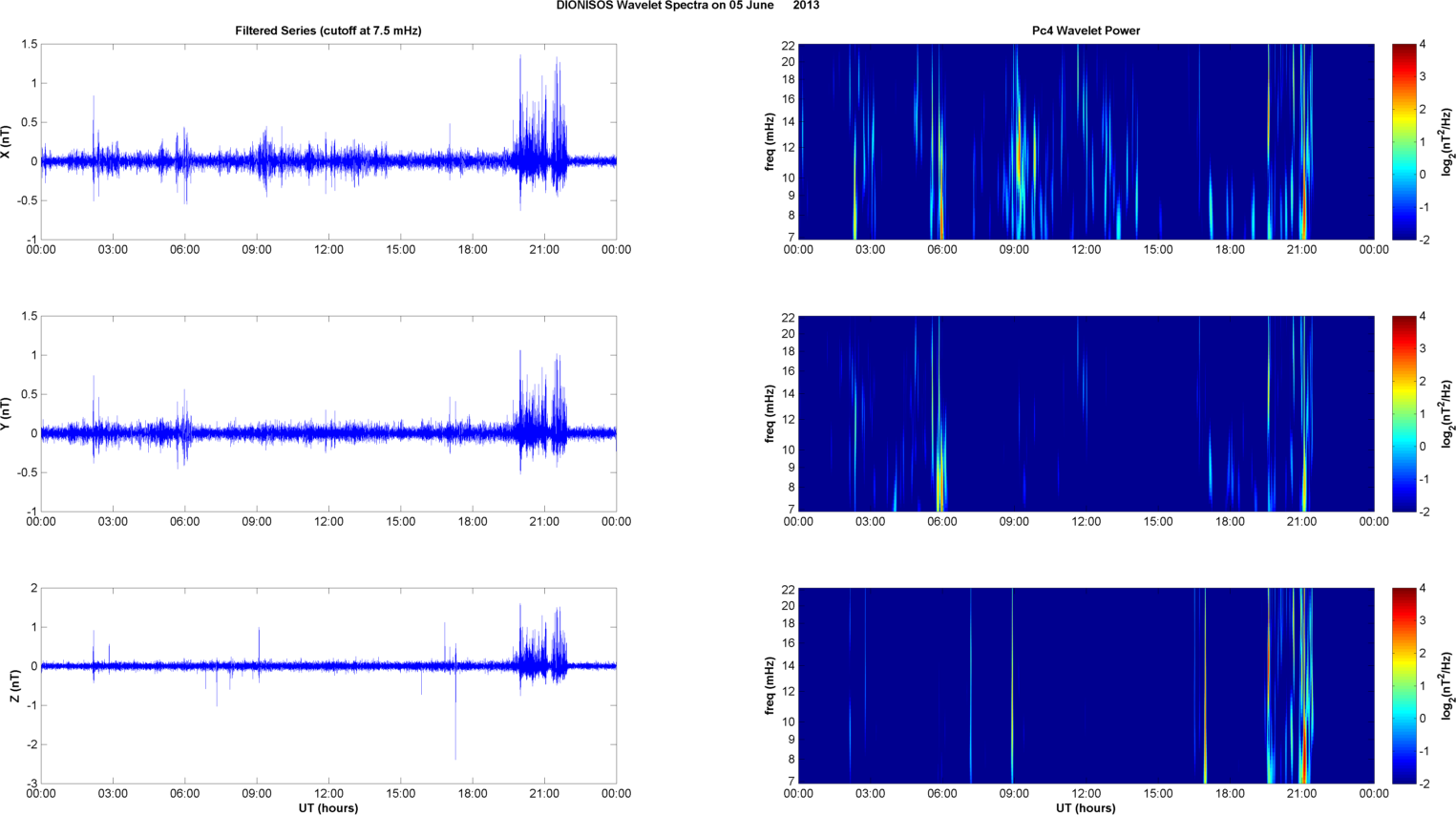Click the 09:00 vertical streak in bottom spectrogram
The height and width of the screenshot is (815, 1456).
pos(1012,685)
